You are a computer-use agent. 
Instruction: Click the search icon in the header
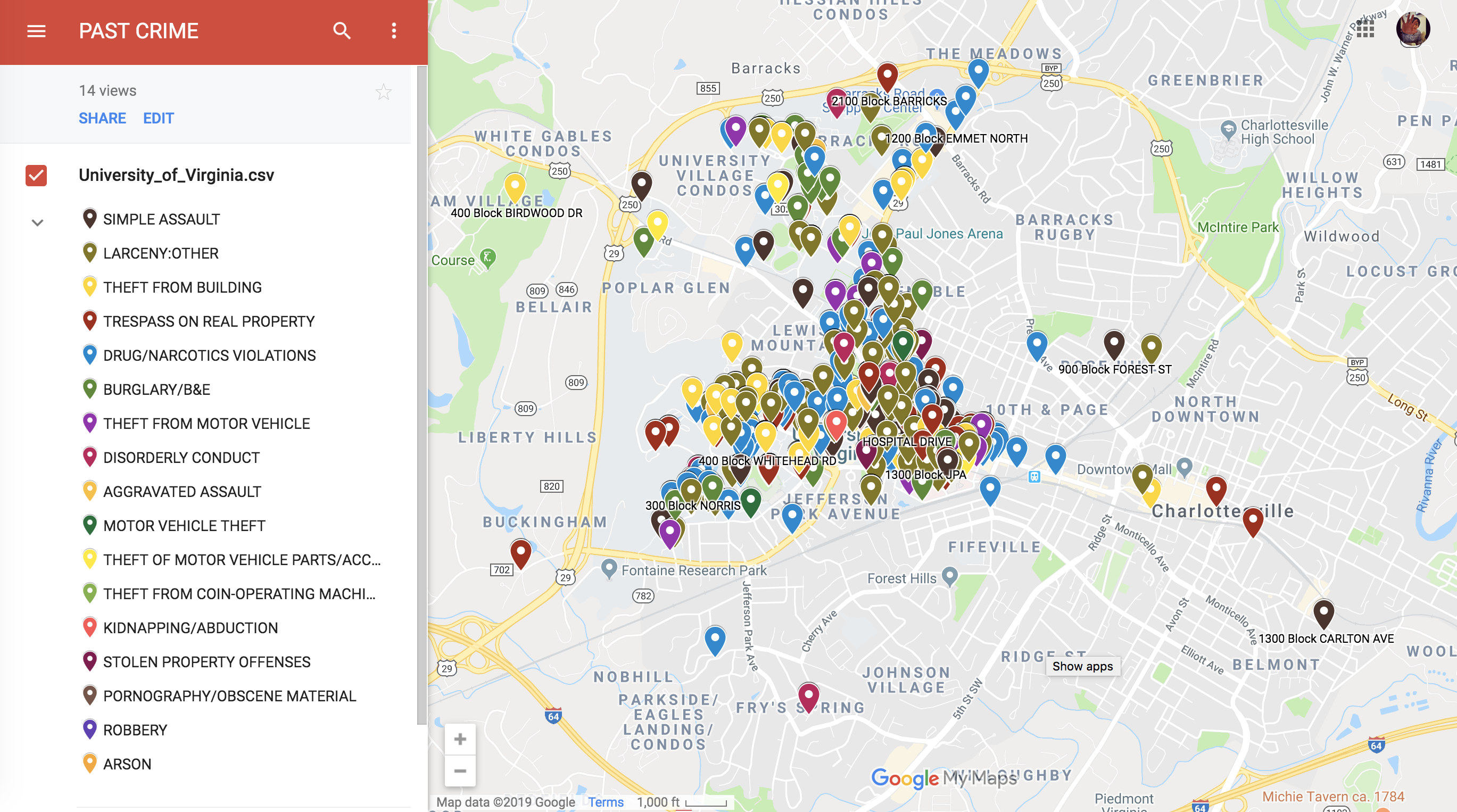pos(342,32)
